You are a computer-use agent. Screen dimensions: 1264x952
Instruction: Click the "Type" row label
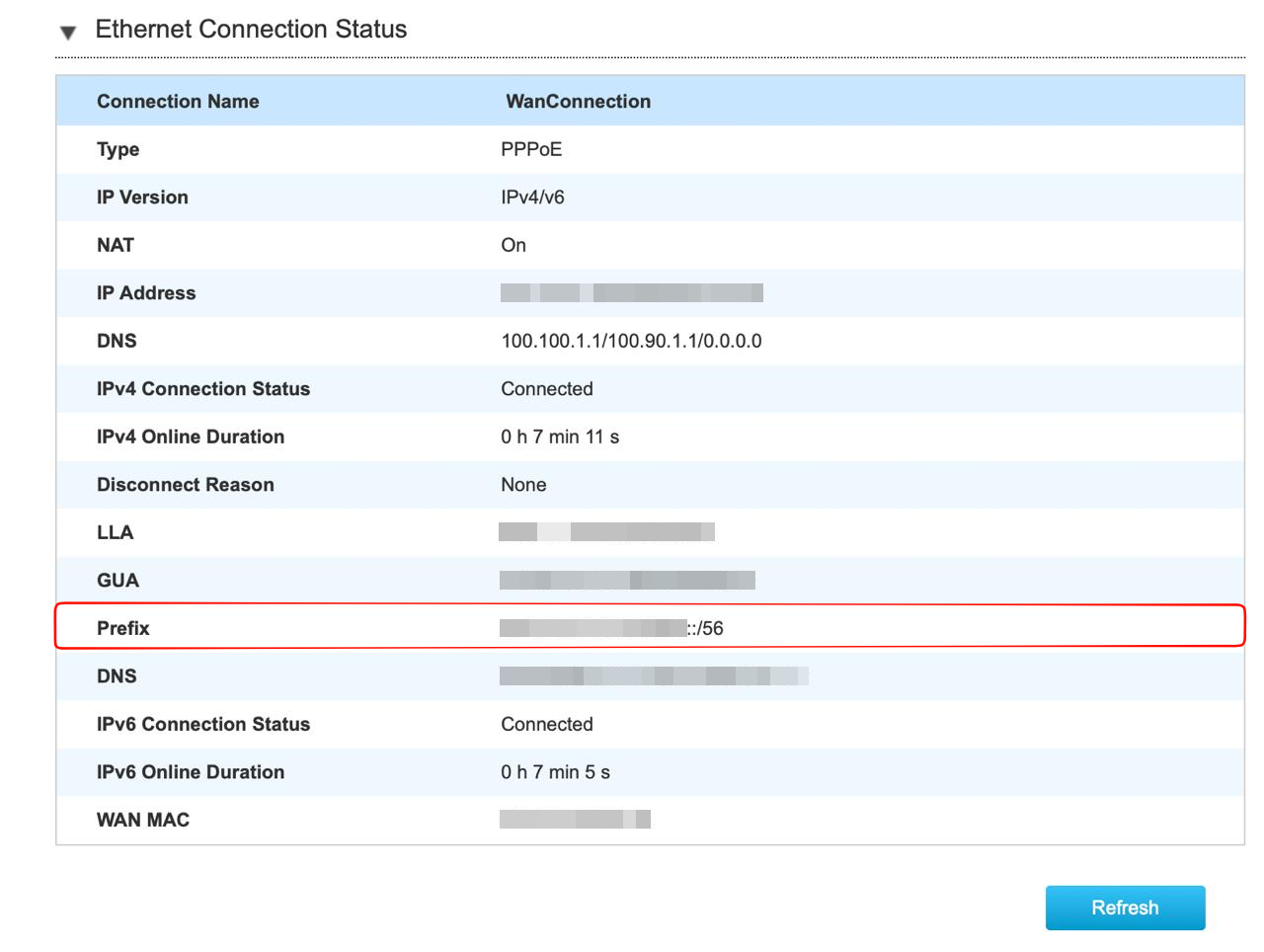(x=118, y=150)
